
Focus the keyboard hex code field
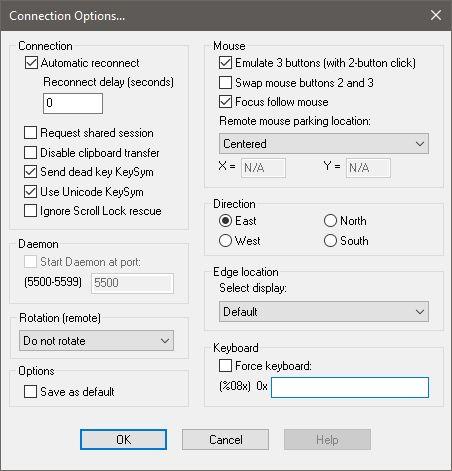[x=350, y=388]
